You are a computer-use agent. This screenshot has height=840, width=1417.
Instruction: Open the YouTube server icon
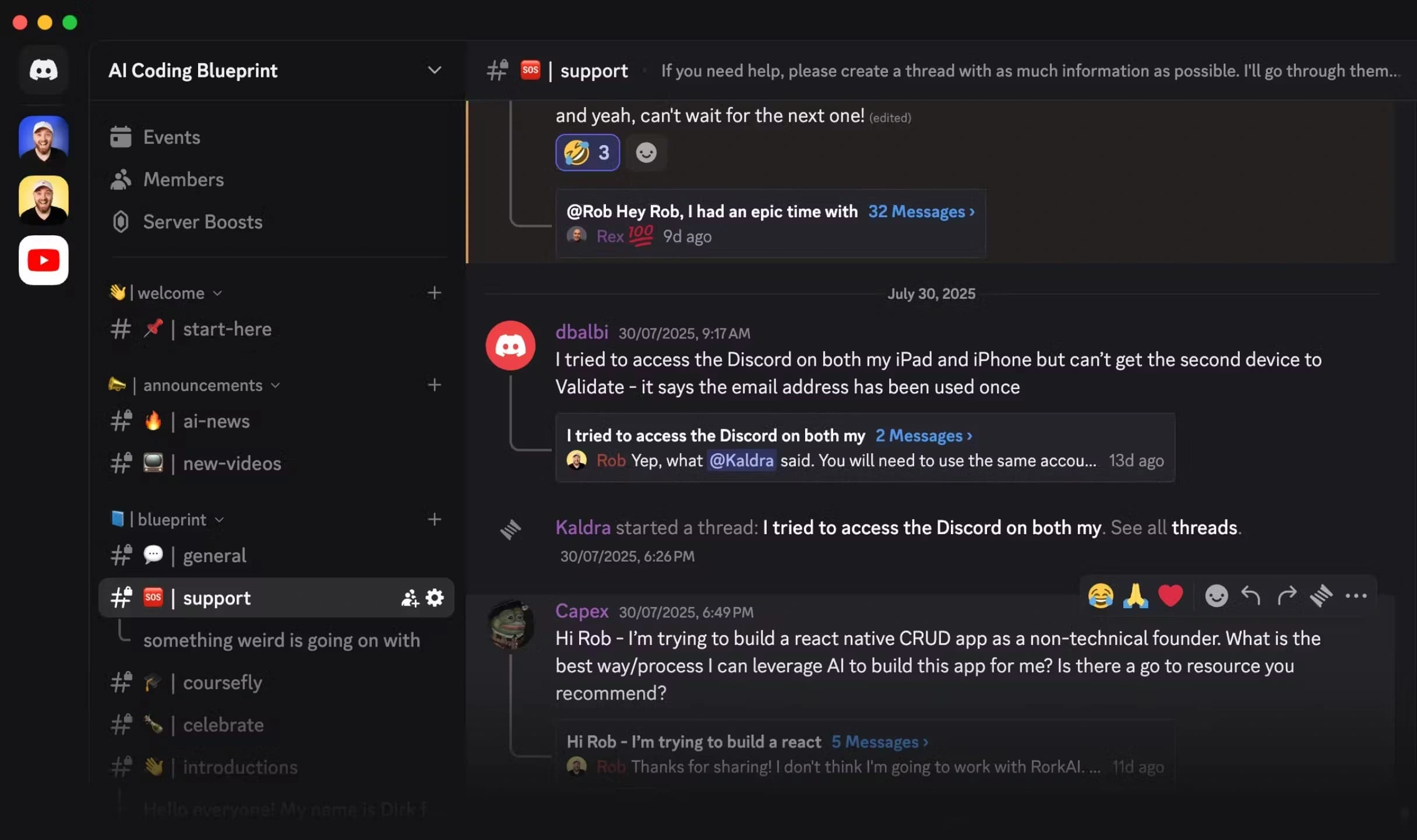pyautogui.click(x=44, y=260)
